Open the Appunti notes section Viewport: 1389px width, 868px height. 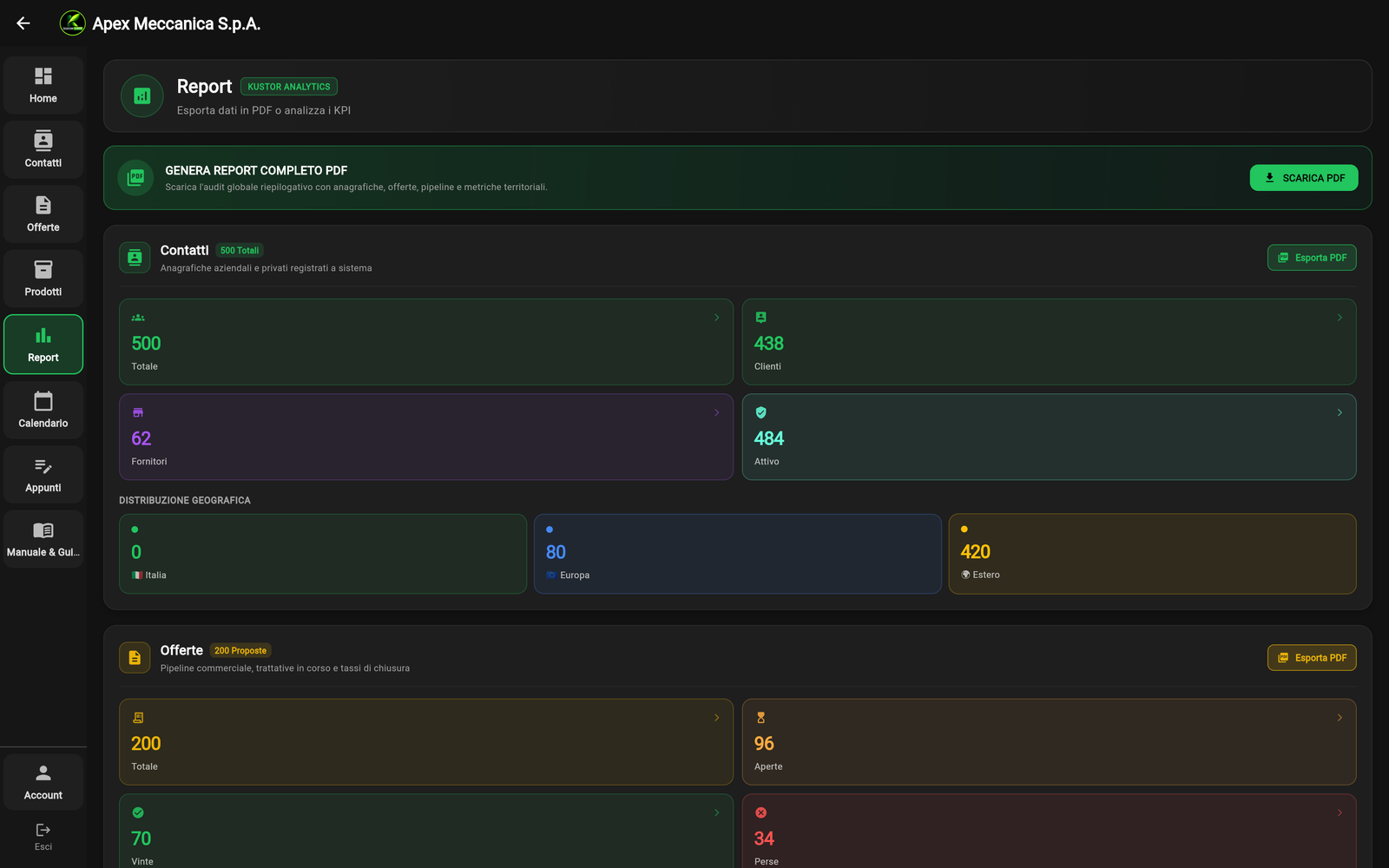click(x=43, y=475)
